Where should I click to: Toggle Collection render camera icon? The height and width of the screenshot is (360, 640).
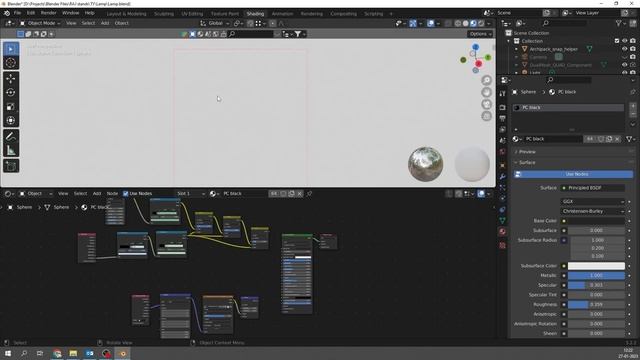pyautogui.click(x=633, y=41)
